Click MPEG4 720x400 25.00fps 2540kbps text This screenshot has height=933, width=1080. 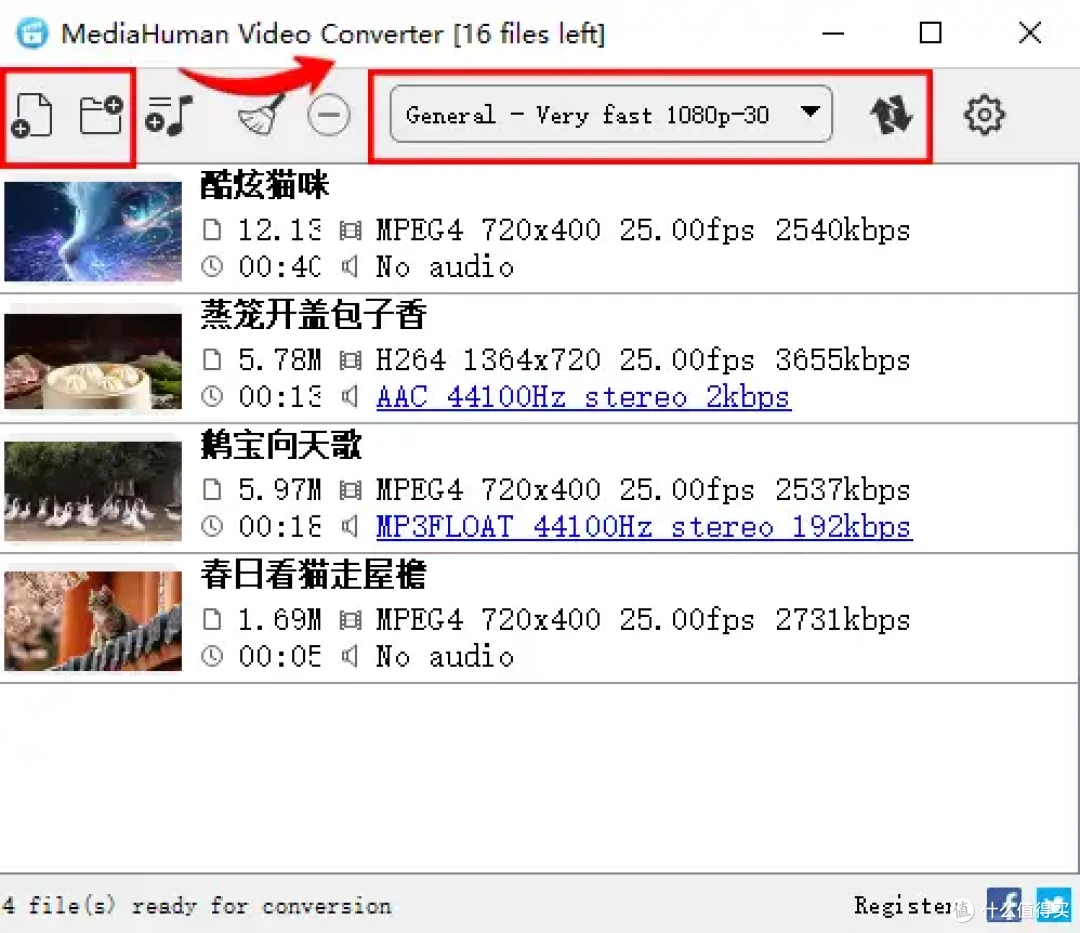(x=643, y=230)
